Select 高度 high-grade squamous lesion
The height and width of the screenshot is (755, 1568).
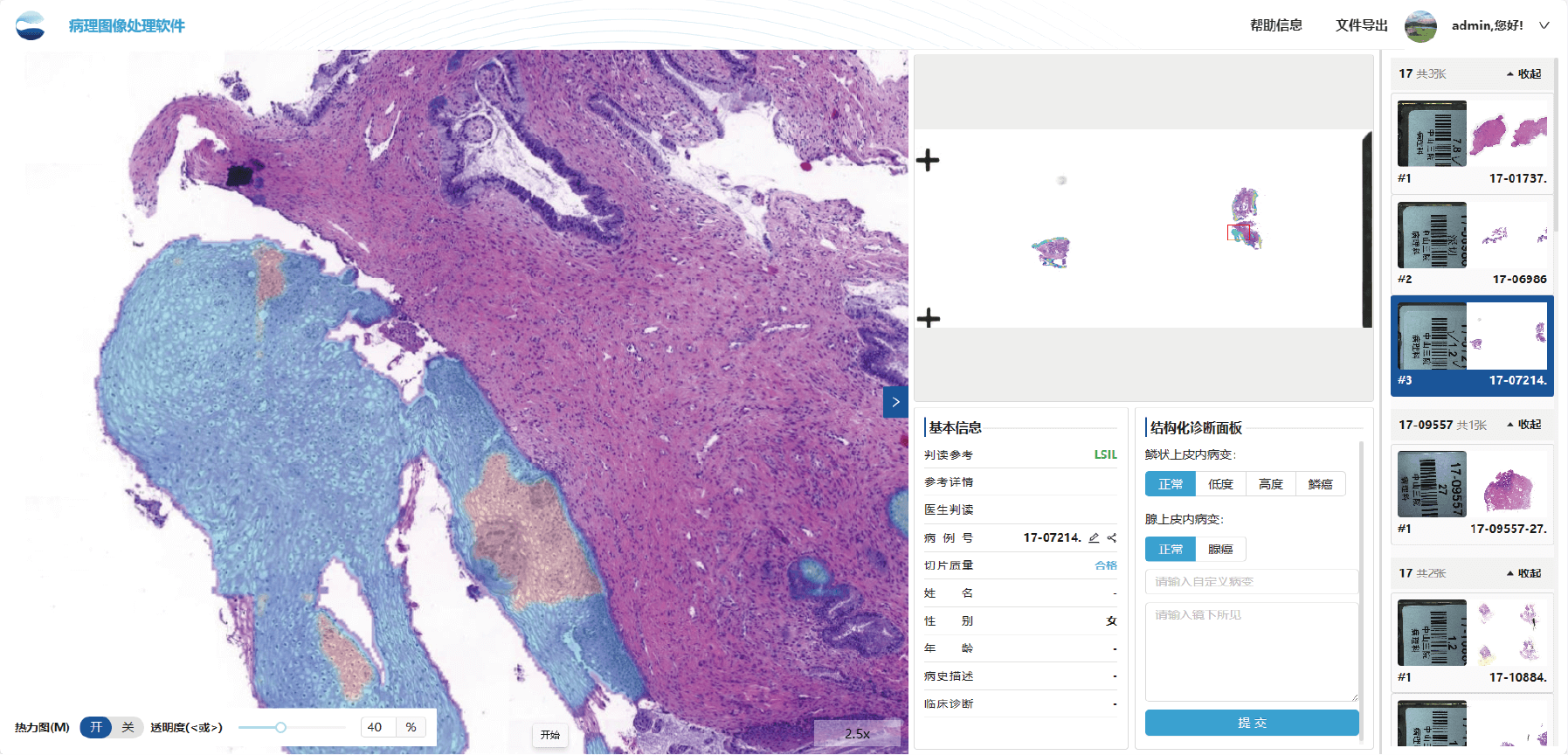tap(1270, 484)
